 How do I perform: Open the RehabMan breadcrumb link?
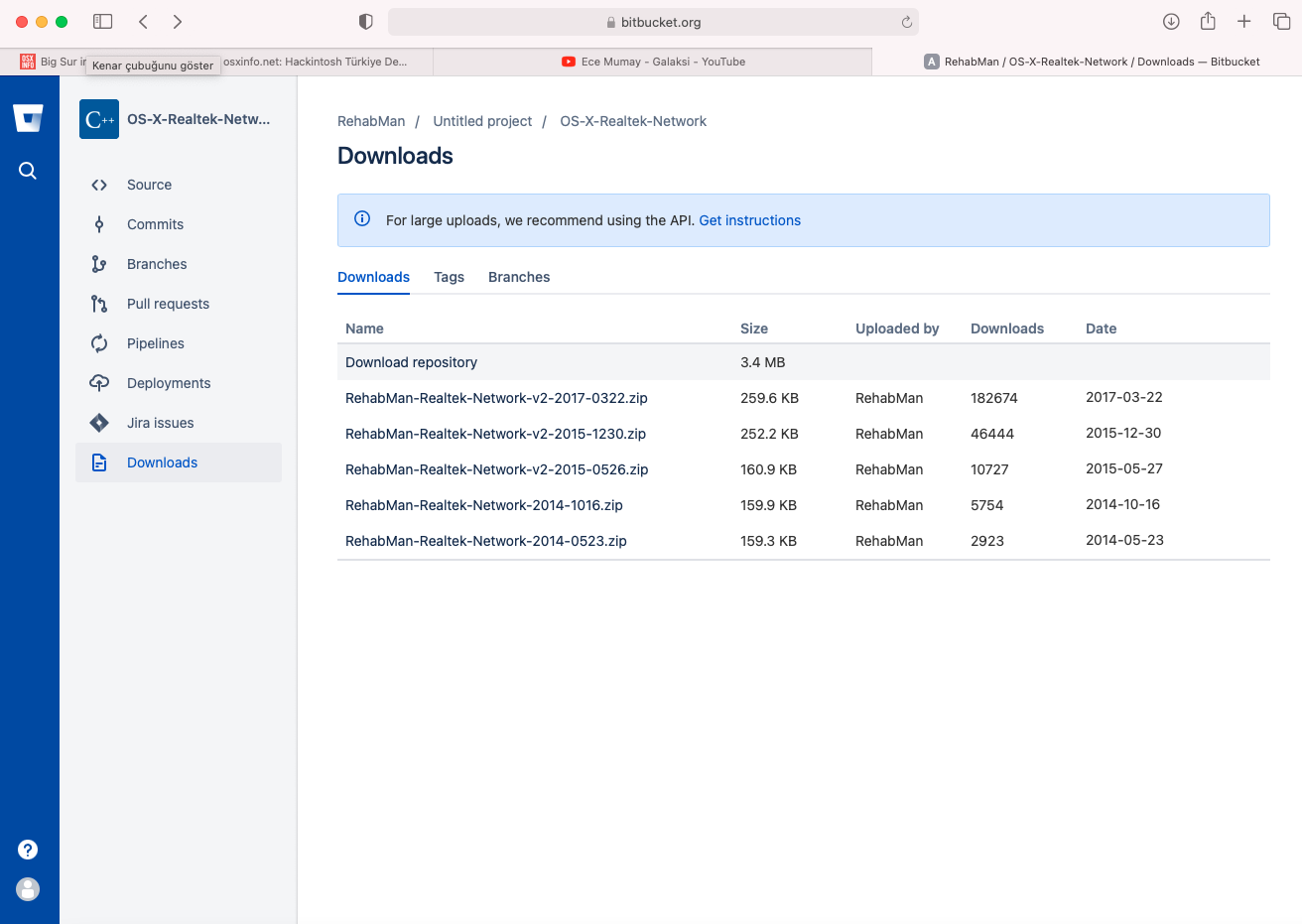coord(371,121)
